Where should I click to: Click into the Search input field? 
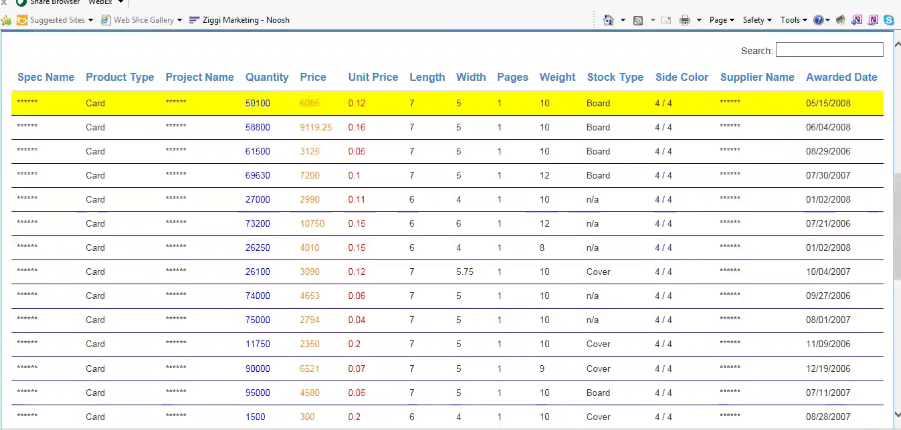829,50
